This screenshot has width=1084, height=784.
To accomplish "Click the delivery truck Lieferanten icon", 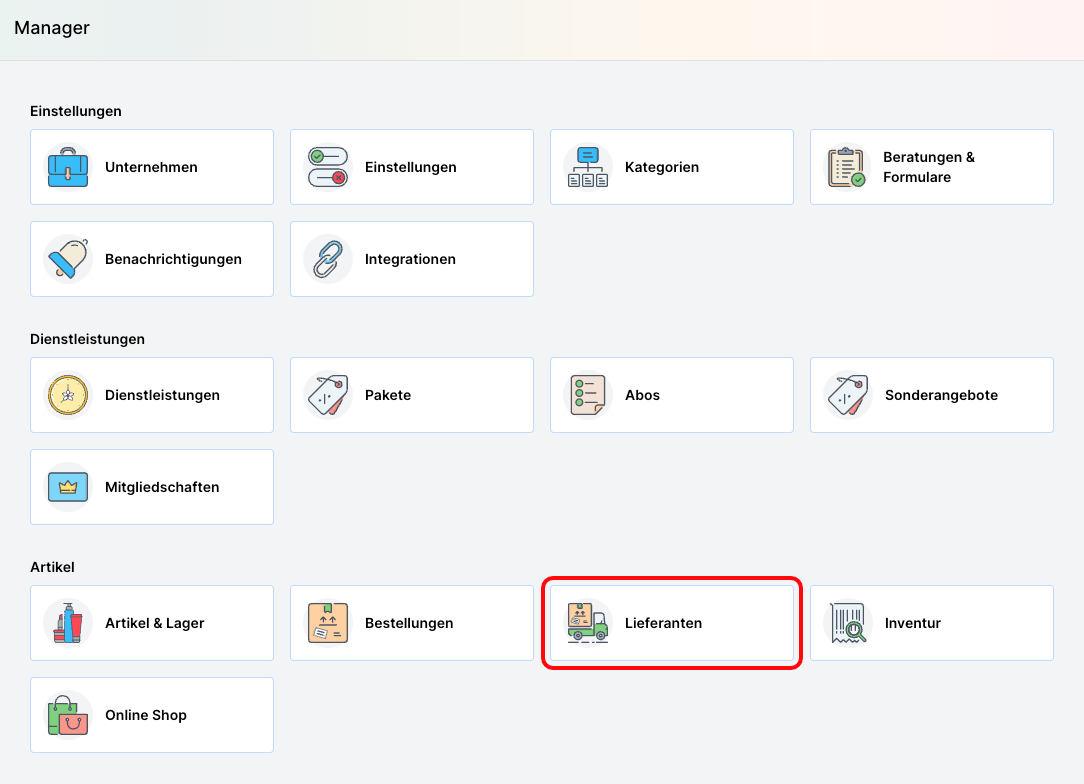I will pos(588,623).
